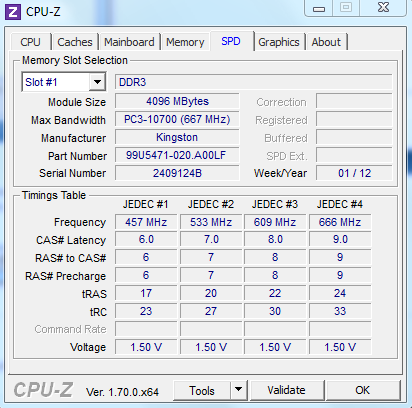
Task: Open the Mainboard tab
Action: click(x=129, y=42)
